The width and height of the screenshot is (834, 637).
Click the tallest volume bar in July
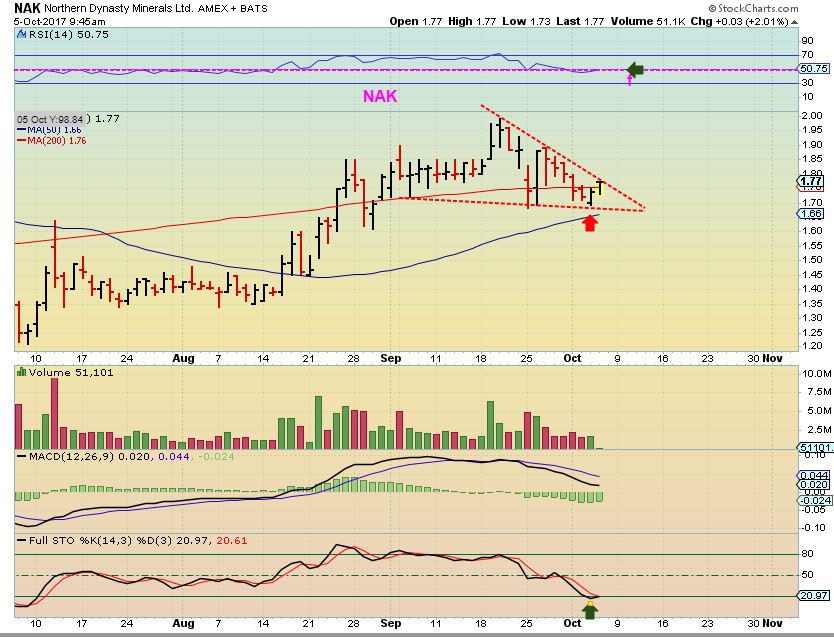pos(54,414)
